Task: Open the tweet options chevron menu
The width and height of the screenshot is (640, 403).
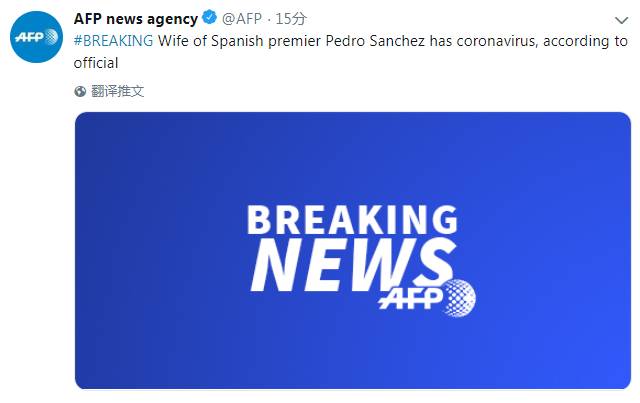Action: (620, 20)
